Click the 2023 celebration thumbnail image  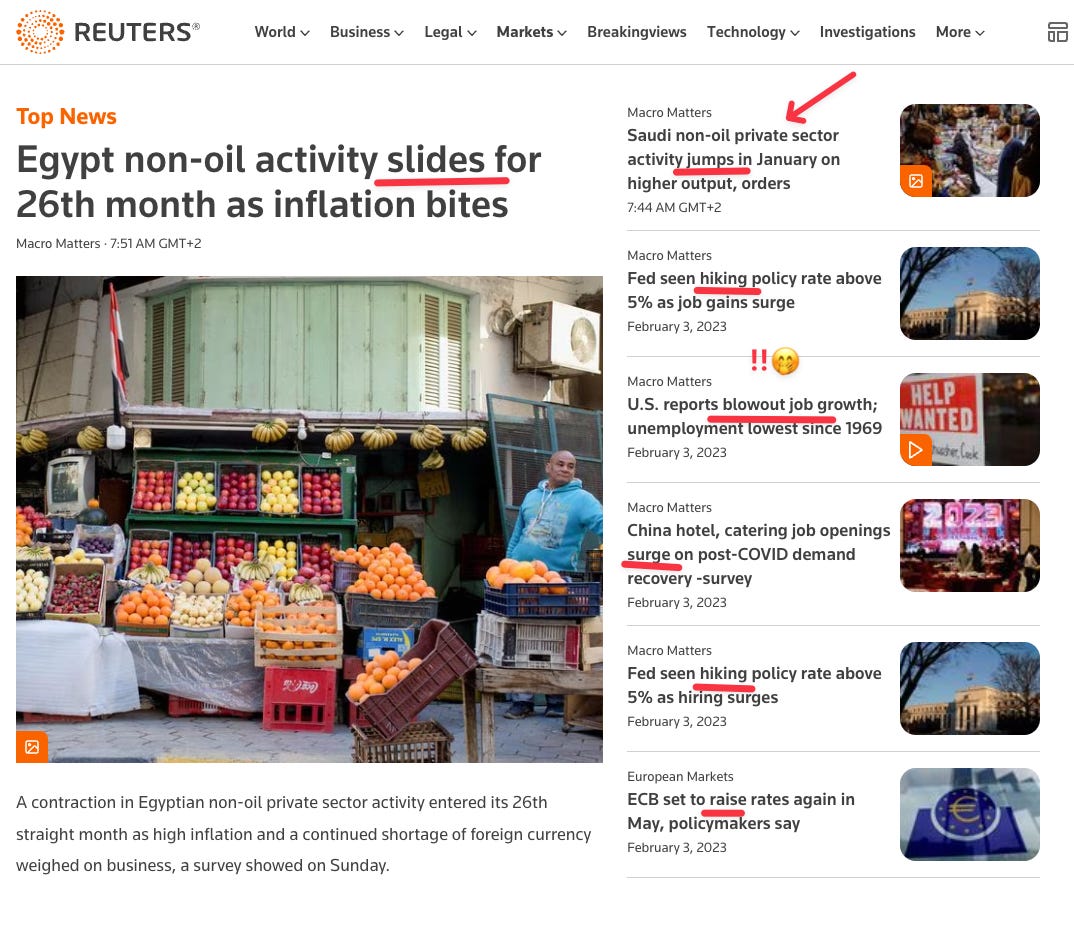coord(969,545)
